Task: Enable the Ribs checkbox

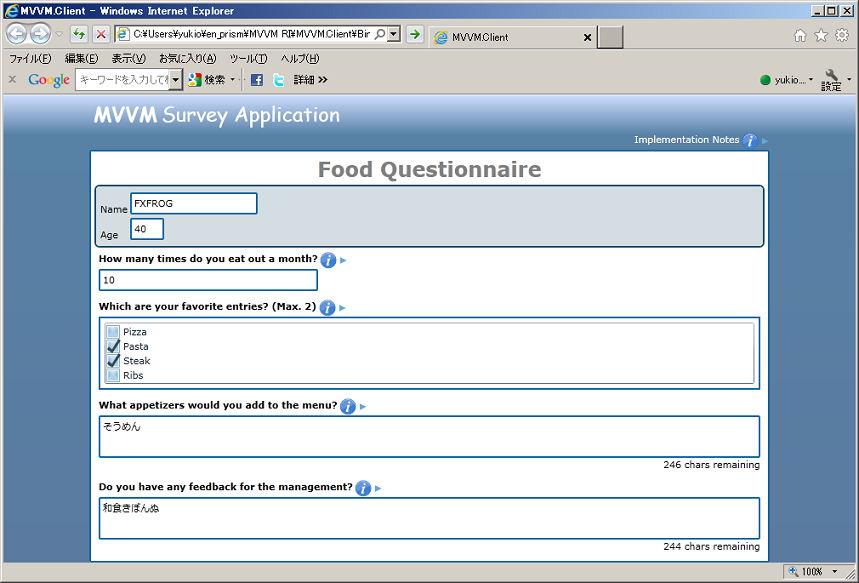Action: tap(113, 376)
